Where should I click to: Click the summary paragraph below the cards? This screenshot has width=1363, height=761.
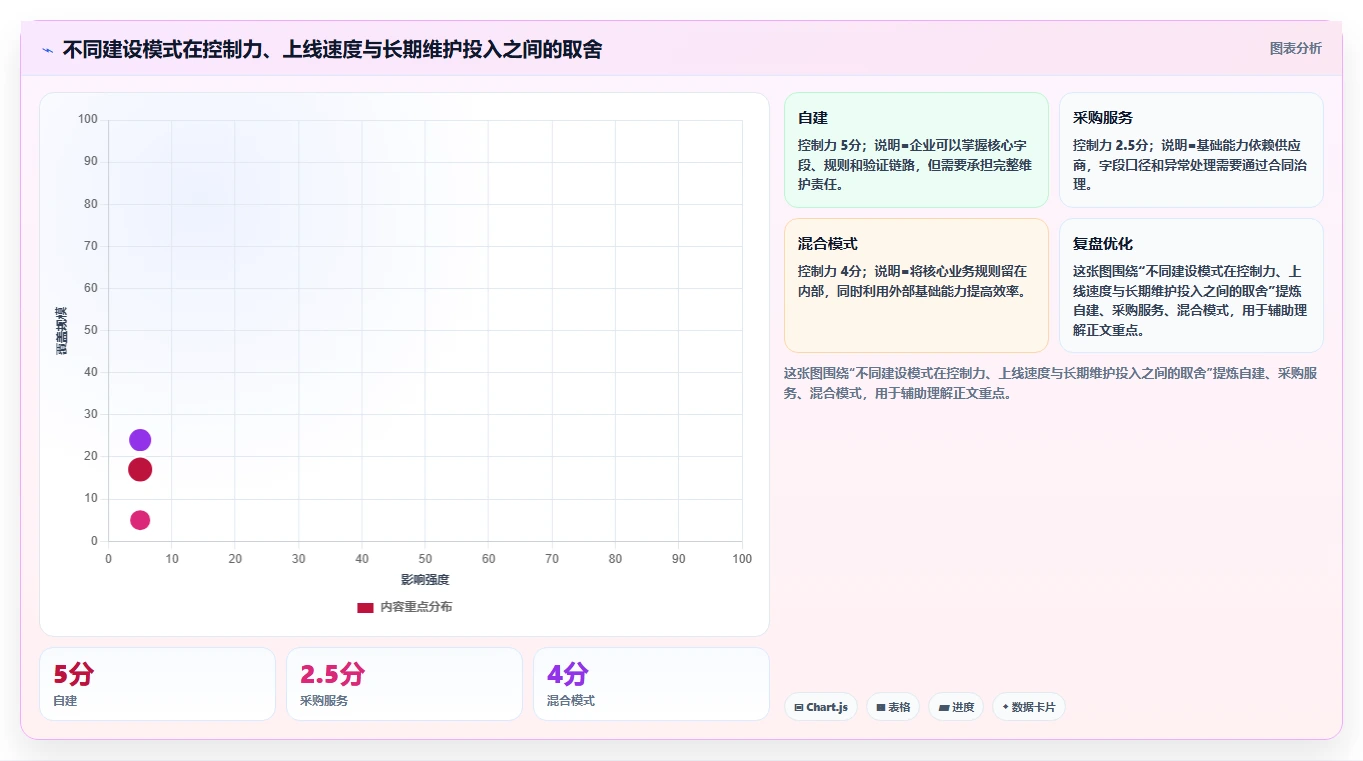(x=1053, y=383)
